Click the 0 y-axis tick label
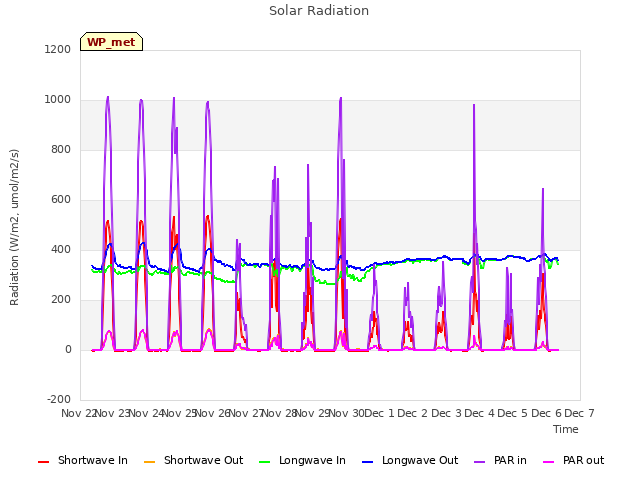 click(x=68, y=349)
